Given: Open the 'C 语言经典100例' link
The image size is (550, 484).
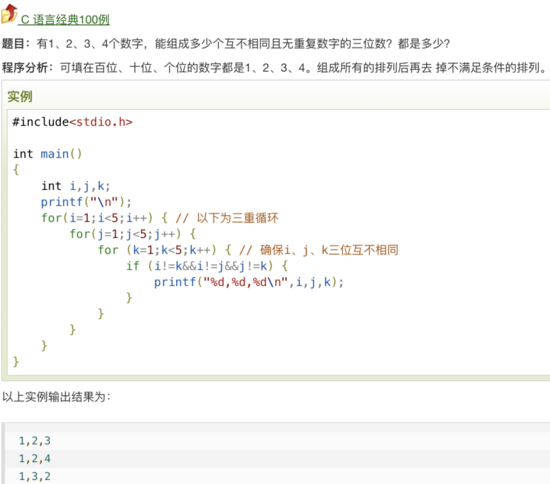Looking at the screenshot, I should click(65, 20).
